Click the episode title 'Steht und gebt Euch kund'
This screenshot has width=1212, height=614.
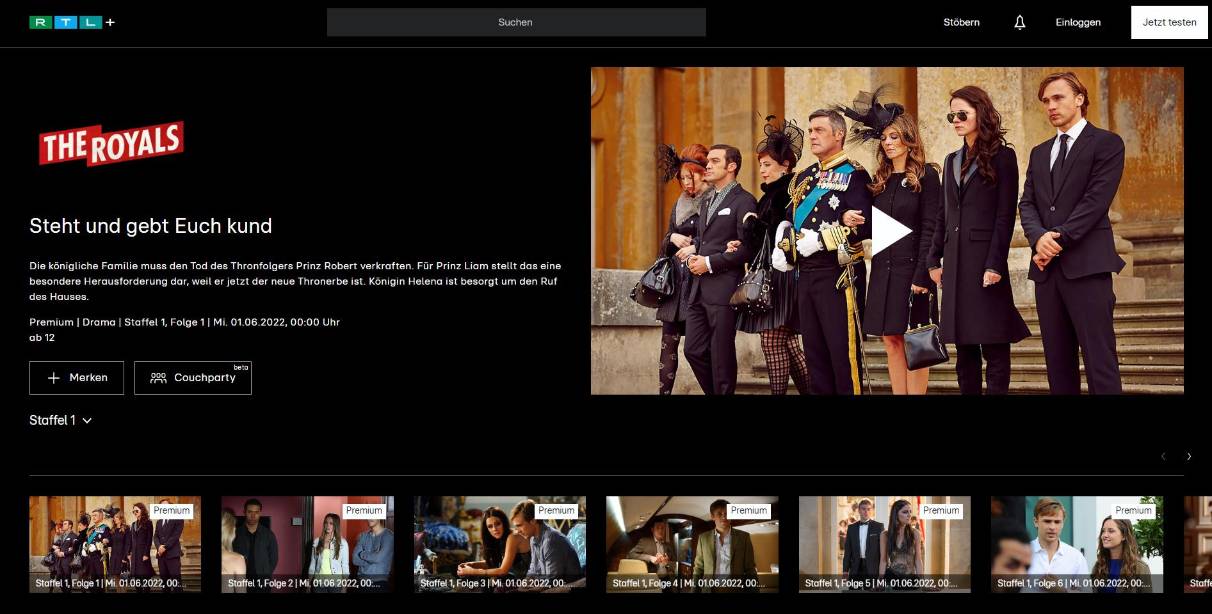[x=151, y=226]
